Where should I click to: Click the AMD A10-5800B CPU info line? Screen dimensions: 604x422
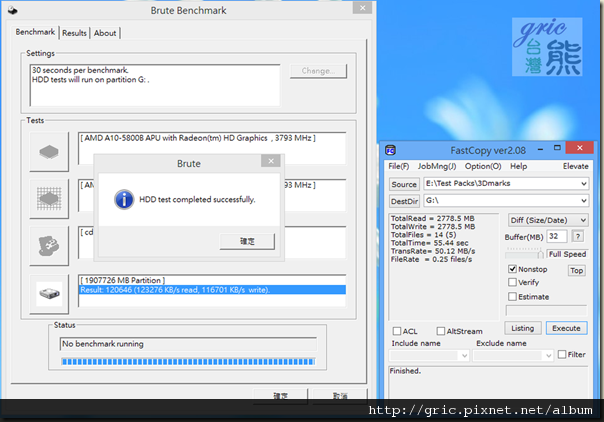pyautogui.click(x=198, y=138)
